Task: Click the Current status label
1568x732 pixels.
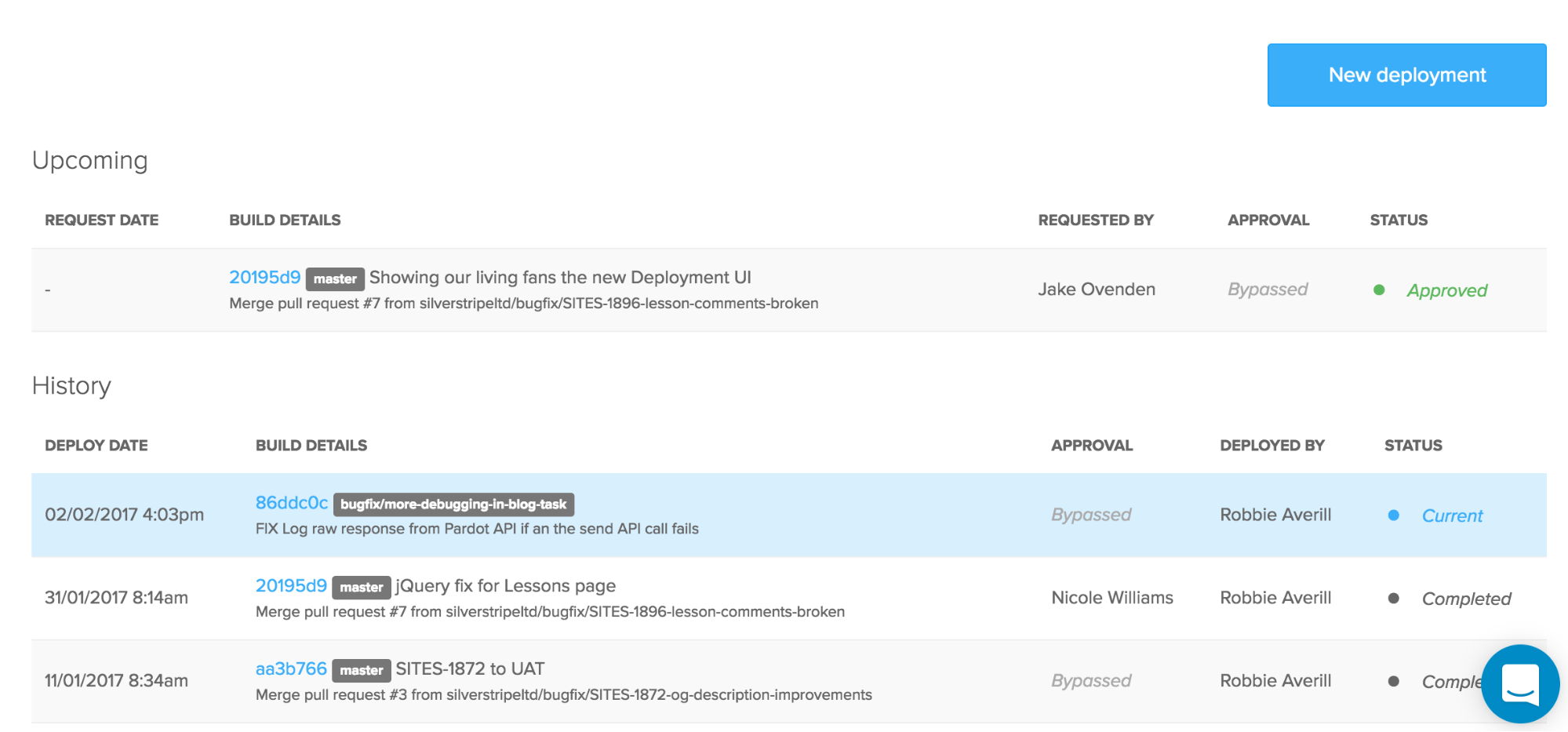Action: coord(1452,516)
